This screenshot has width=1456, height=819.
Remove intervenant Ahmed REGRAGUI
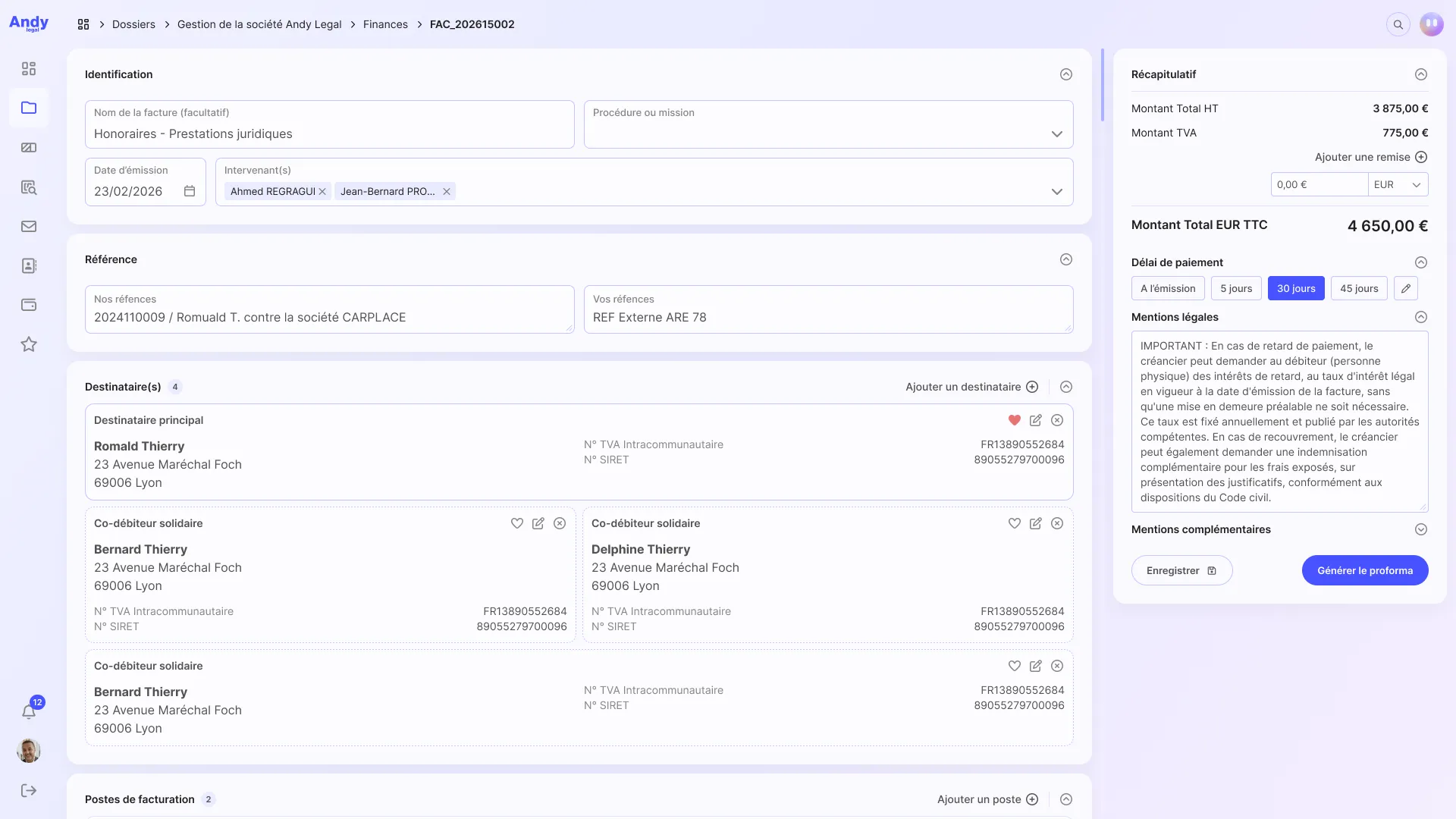(322, 191)
